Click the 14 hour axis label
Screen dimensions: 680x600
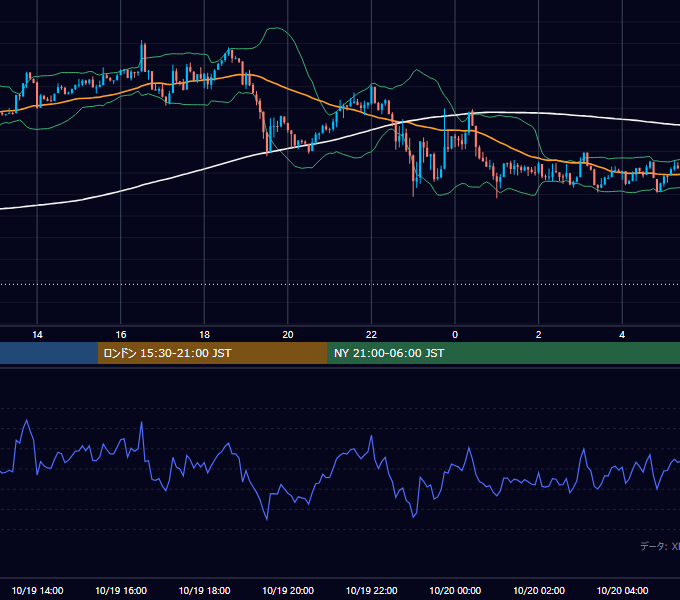[x=37, y=335]
